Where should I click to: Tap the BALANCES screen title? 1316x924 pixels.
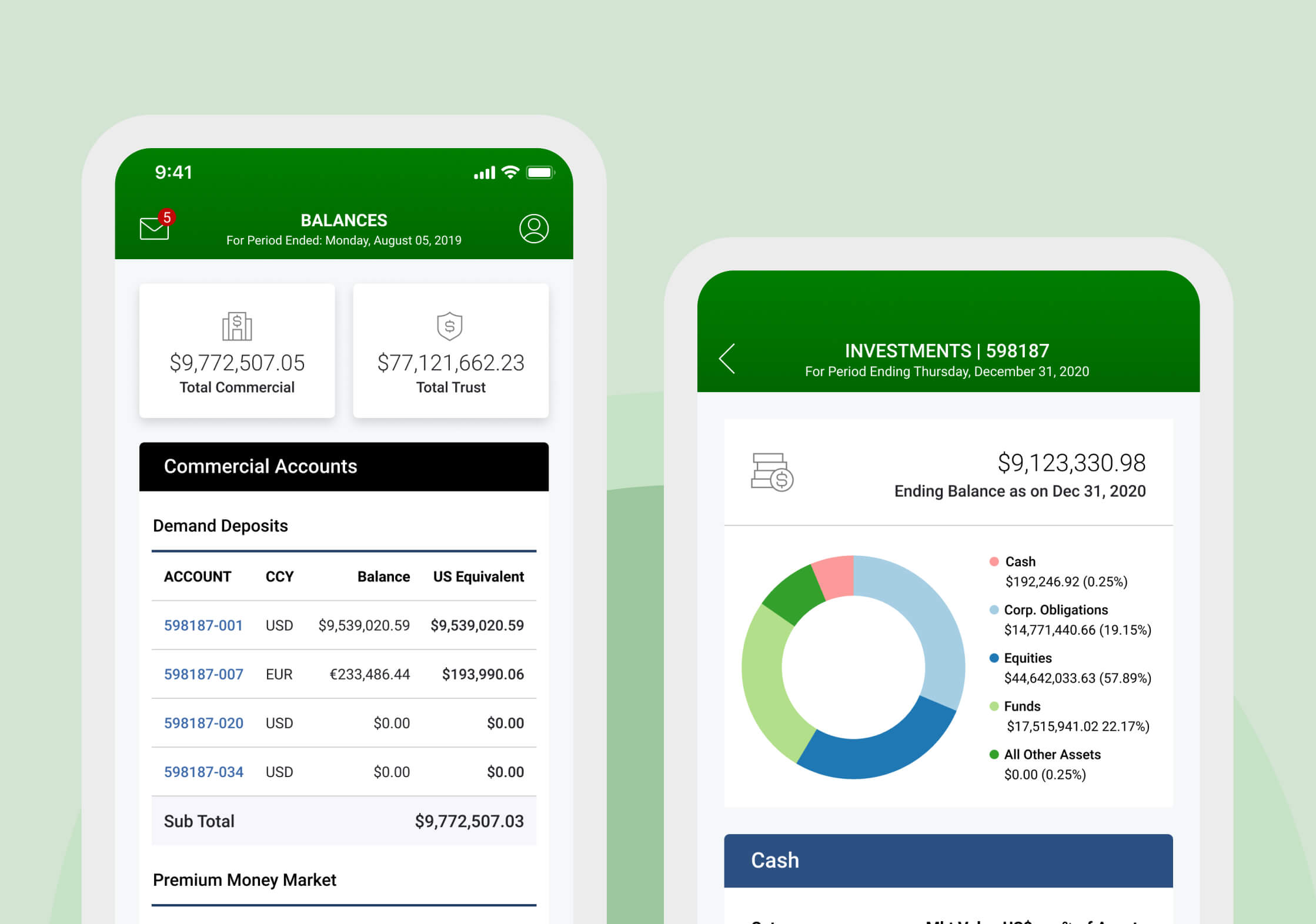pos(344,220)
